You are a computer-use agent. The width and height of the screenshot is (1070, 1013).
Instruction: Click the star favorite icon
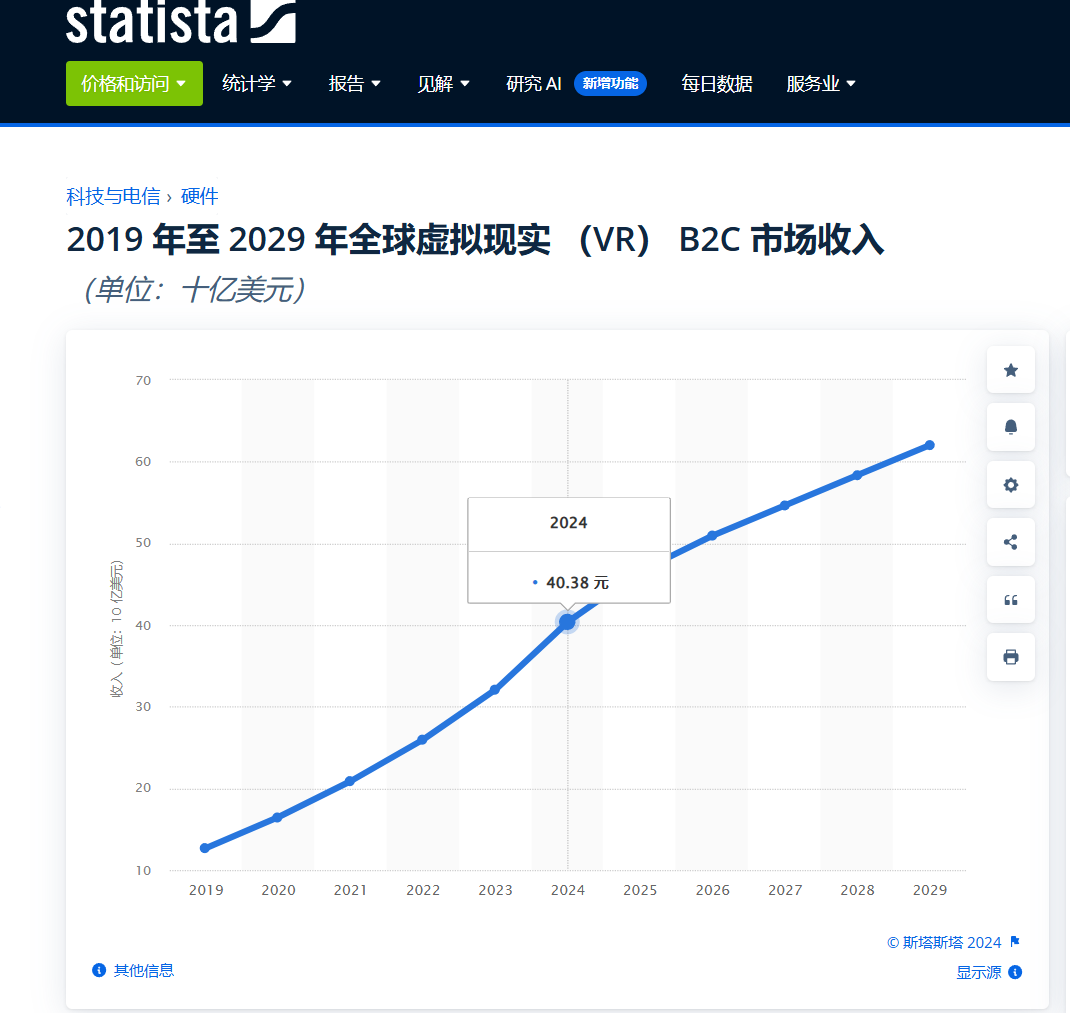click(1010, 369)
